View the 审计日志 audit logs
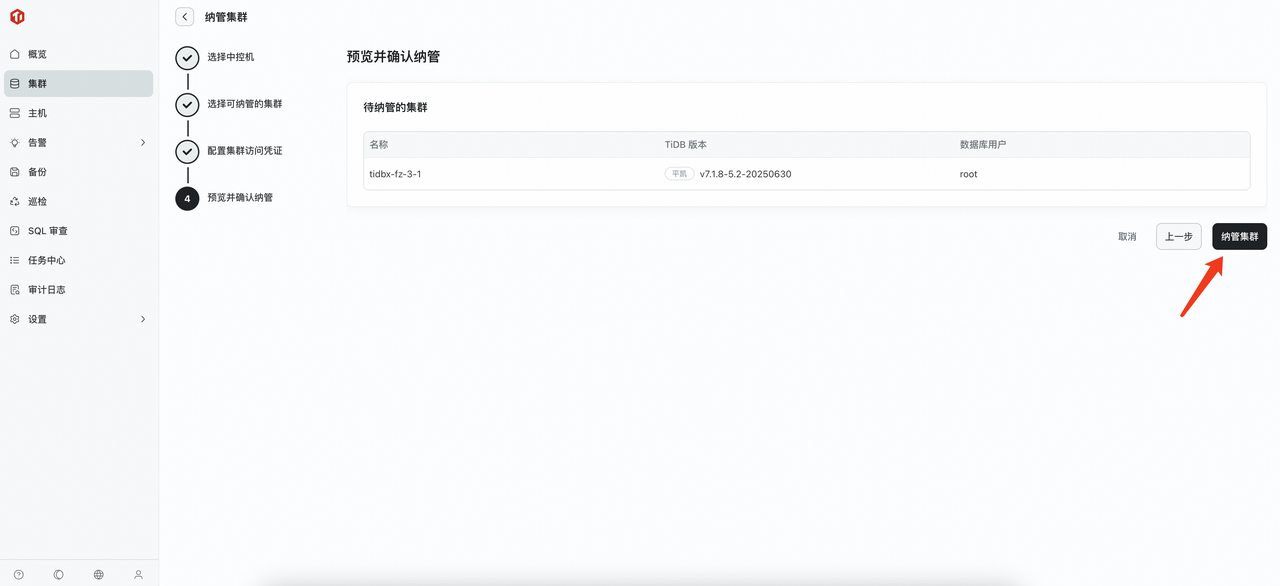Viewport: 1280px width, 586px height. click(45, 289)
